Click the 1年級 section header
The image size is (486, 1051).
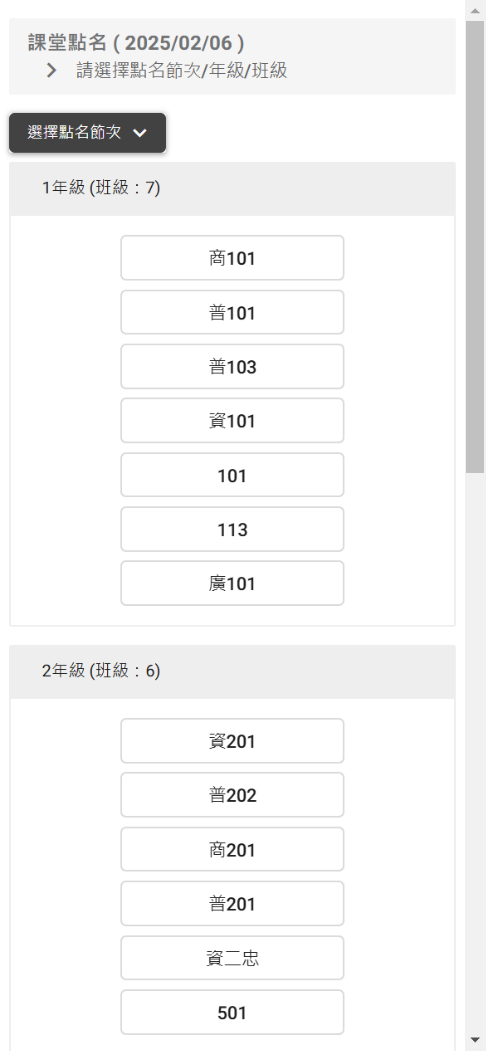232,188
